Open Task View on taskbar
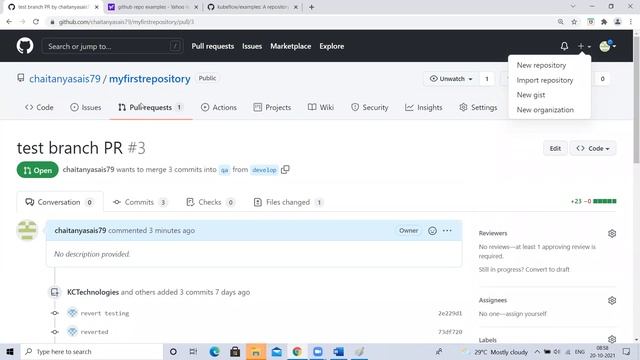The image size is (640, 360). coord(193,351)
